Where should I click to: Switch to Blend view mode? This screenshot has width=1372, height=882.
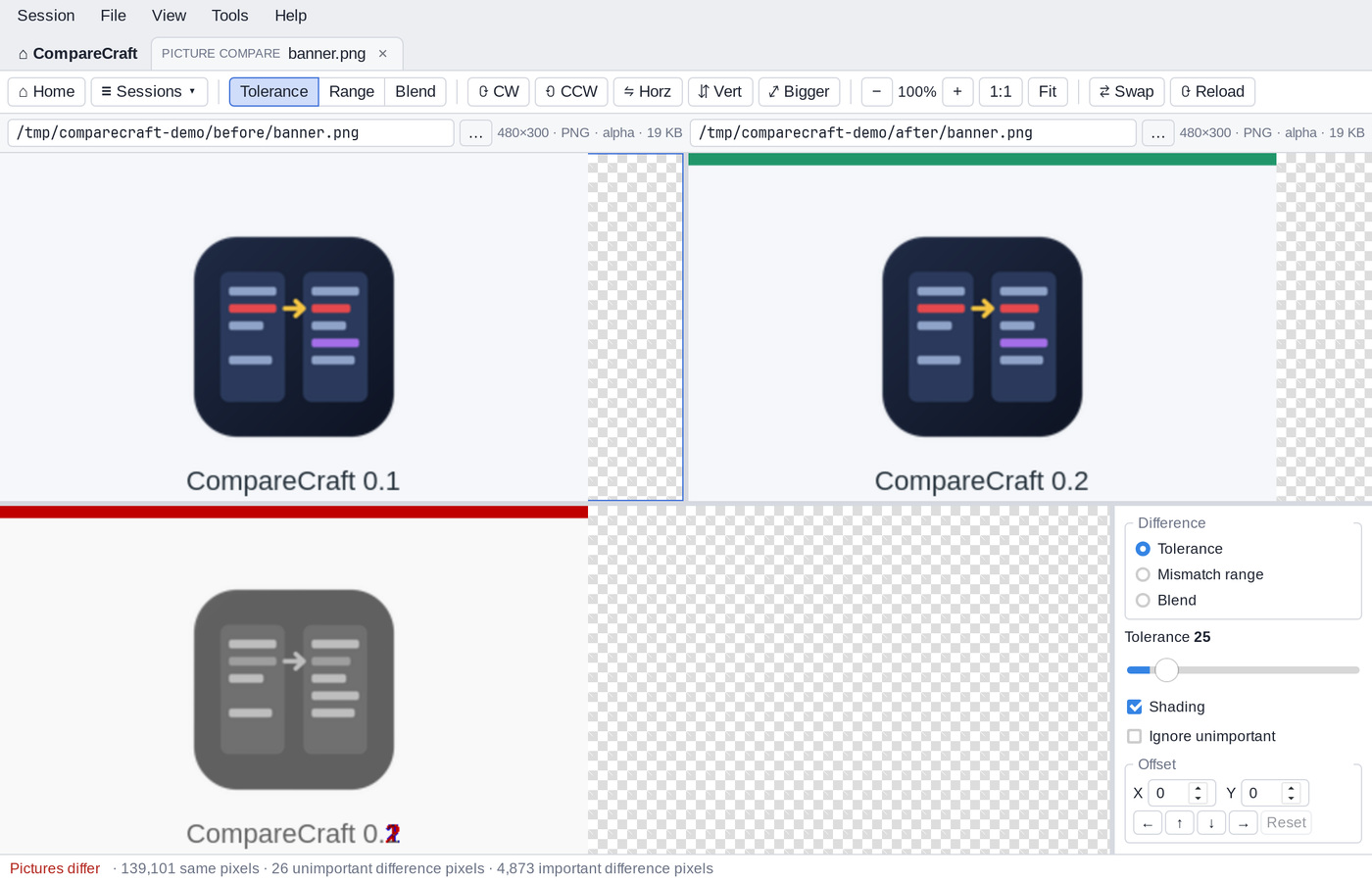point(416,91)
